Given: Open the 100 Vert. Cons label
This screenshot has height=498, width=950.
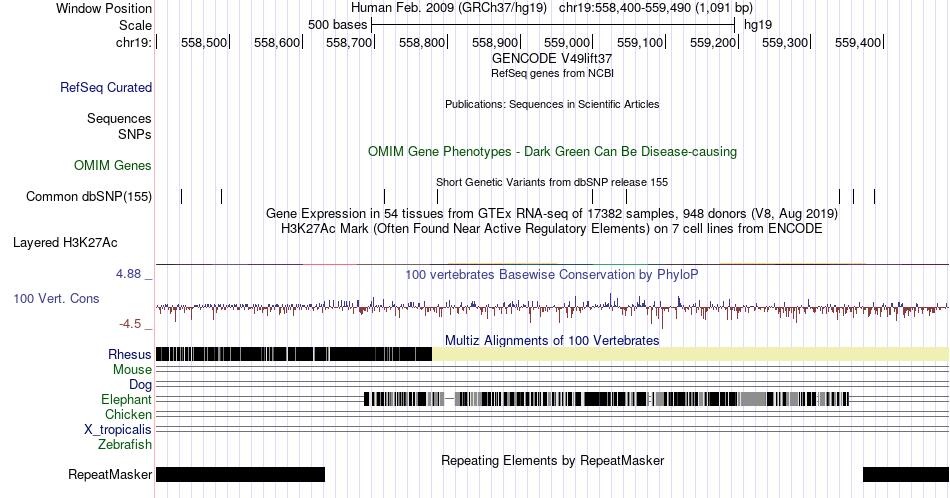Looking at the screenshot, I should 56,298.
